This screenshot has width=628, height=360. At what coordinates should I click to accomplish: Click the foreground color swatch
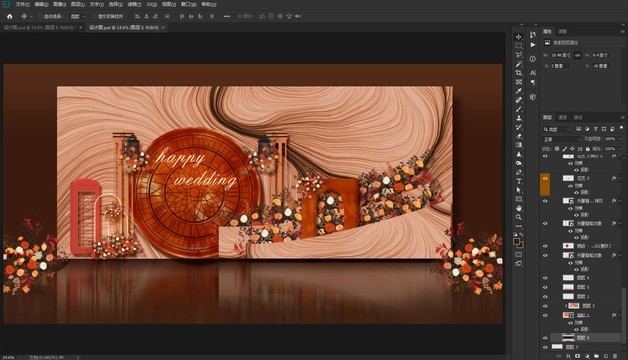(x=517, y=241)
